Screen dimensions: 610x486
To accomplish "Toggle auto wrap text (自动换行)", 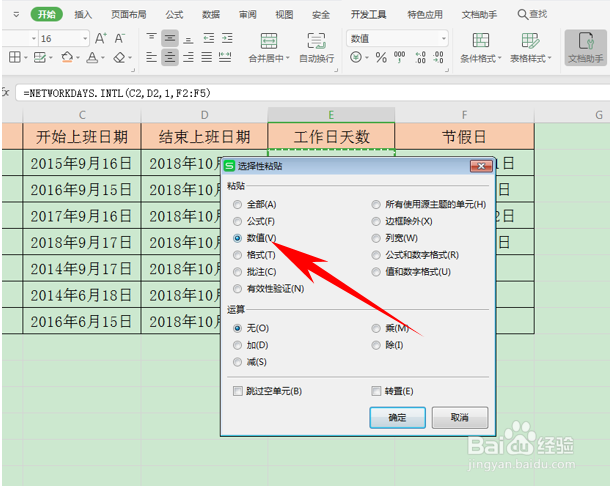I will coord(316,47).
